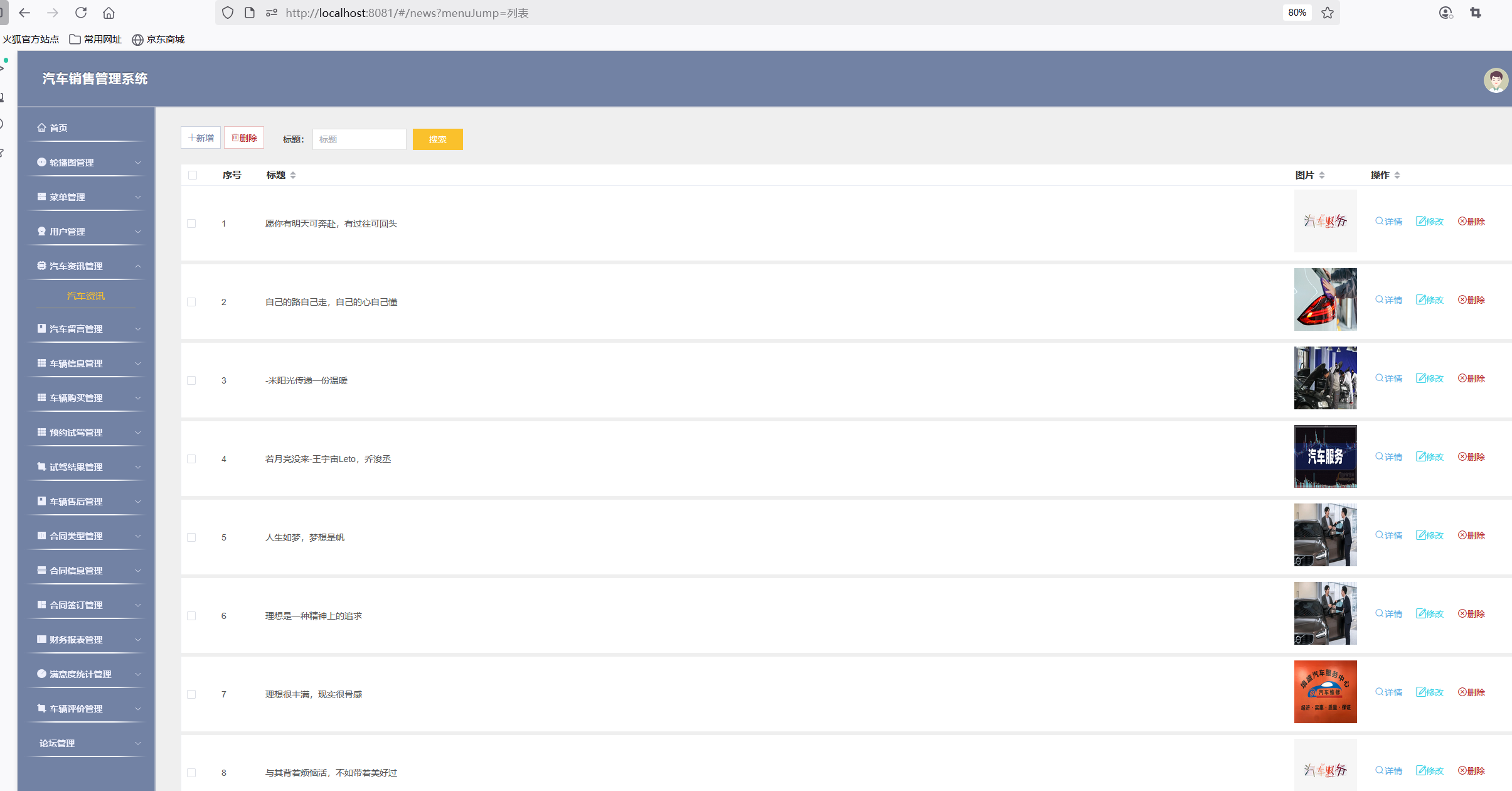The height and width of the screenshot is (791, 1512).
Task: Click the 图片 column sort arrows
Action: [1322, 175]
